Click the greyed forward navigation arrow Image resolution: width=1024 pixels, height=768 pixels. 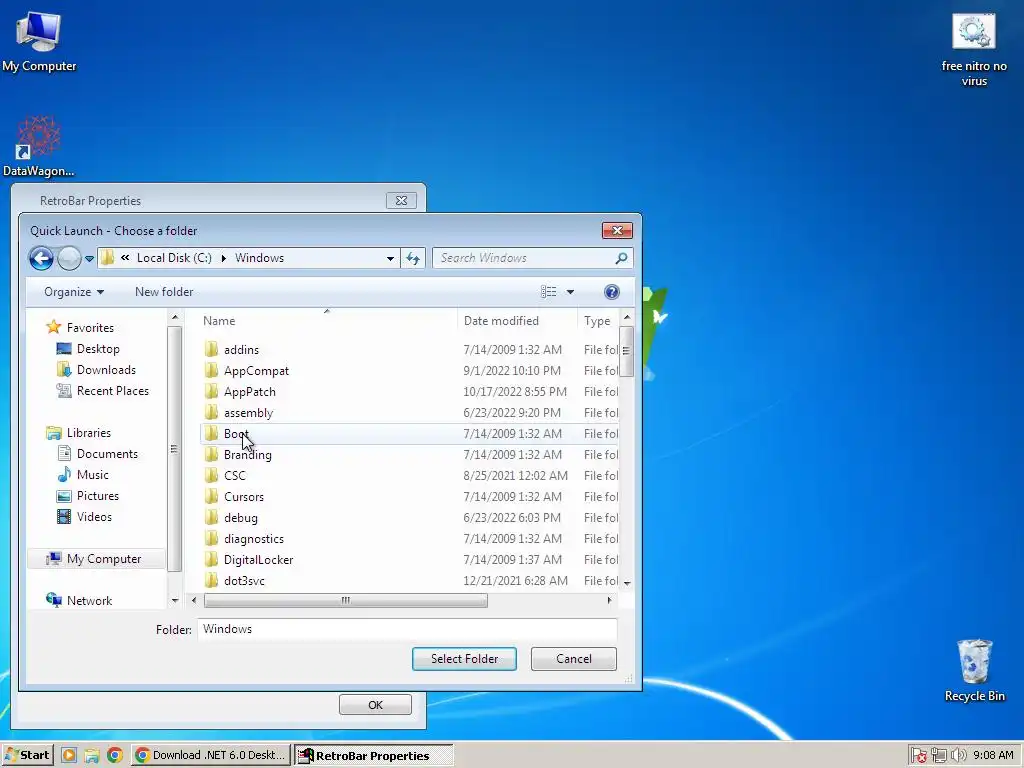click(x=69, y=258)
